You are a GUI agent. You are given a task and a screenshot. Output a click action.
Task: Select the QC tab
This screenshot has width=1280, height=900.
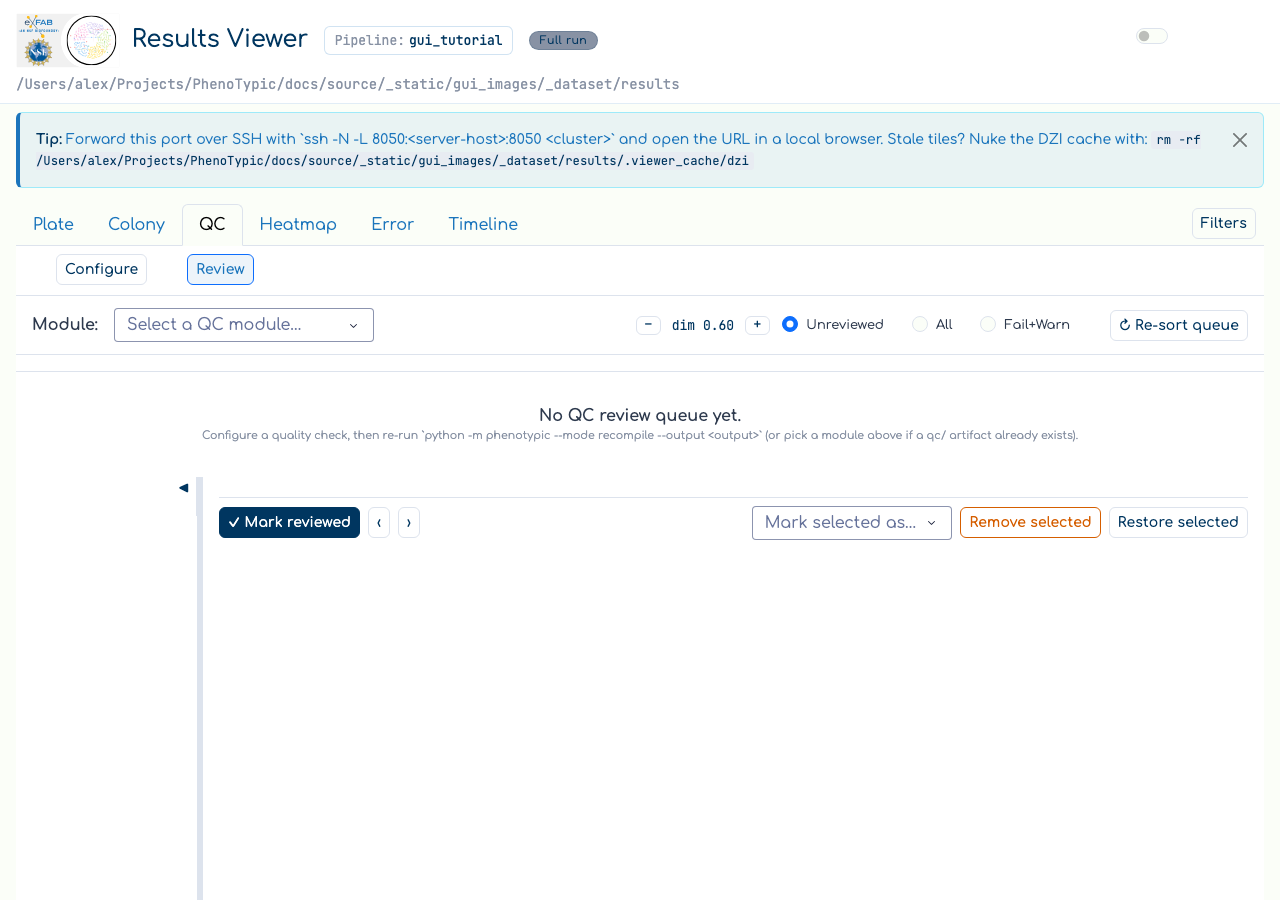(212, 224)
